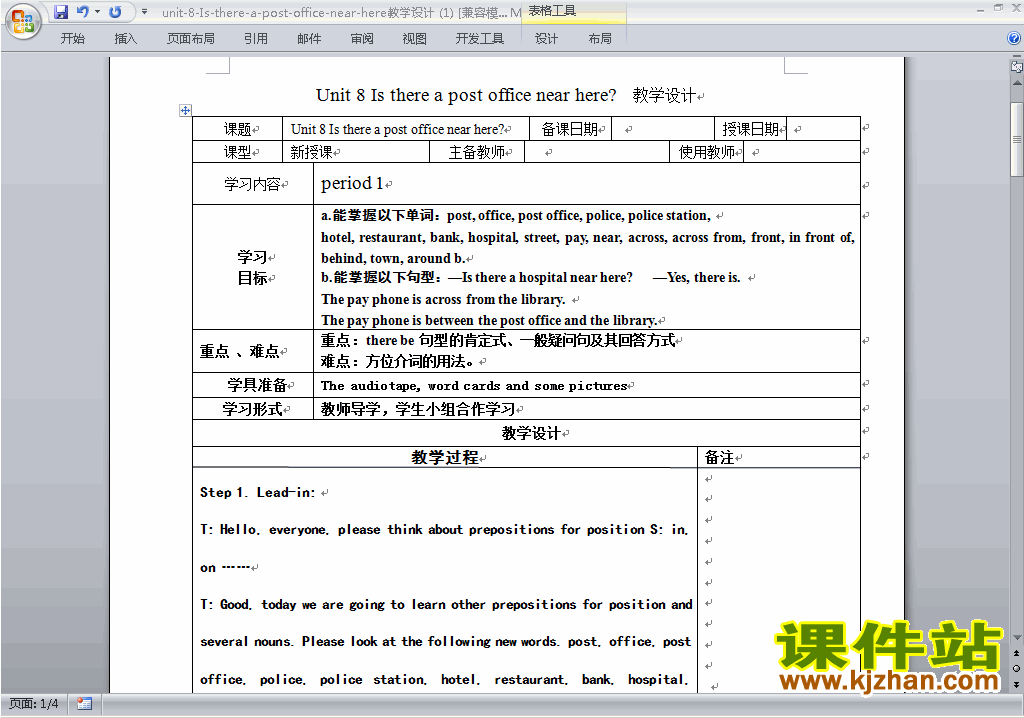The width and height of the screenshot is (1024, 718).
Task: Click the 学习目标 label cell
Action: [253, 267]
